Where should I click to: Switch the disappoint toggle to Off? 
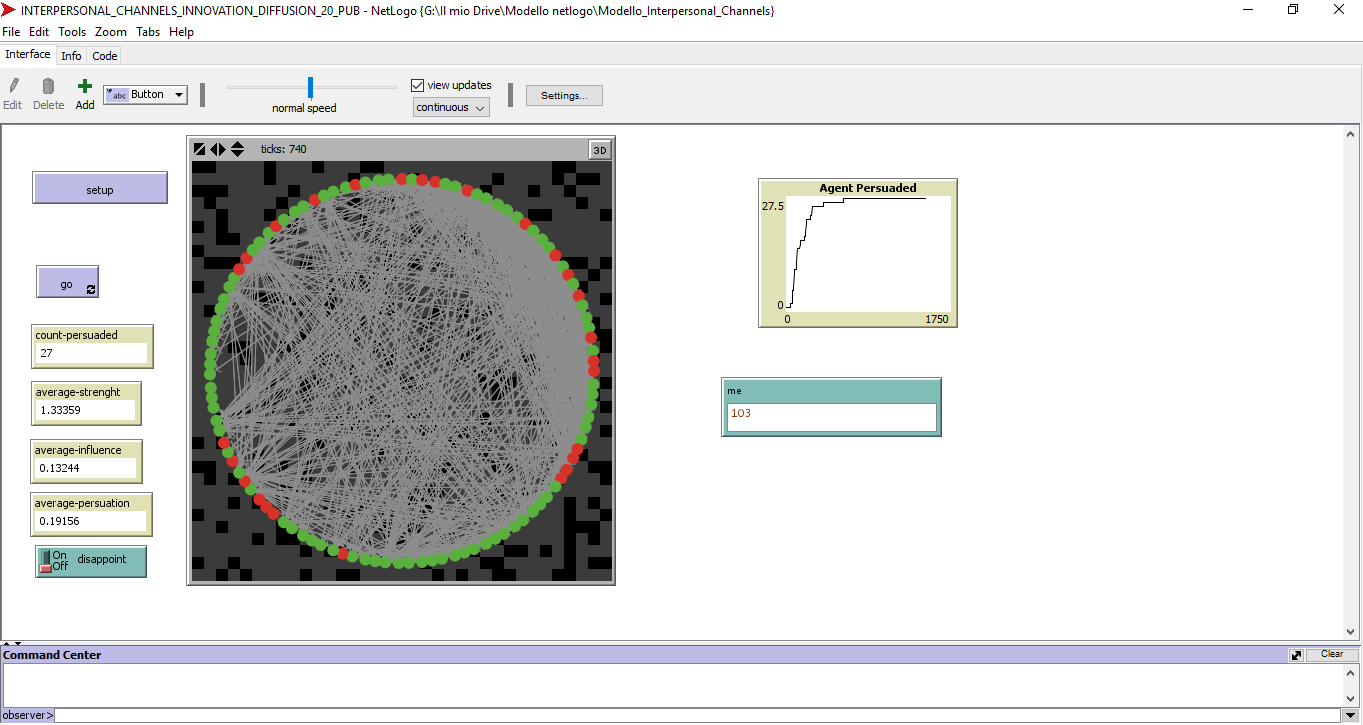[x=44, y=566]
